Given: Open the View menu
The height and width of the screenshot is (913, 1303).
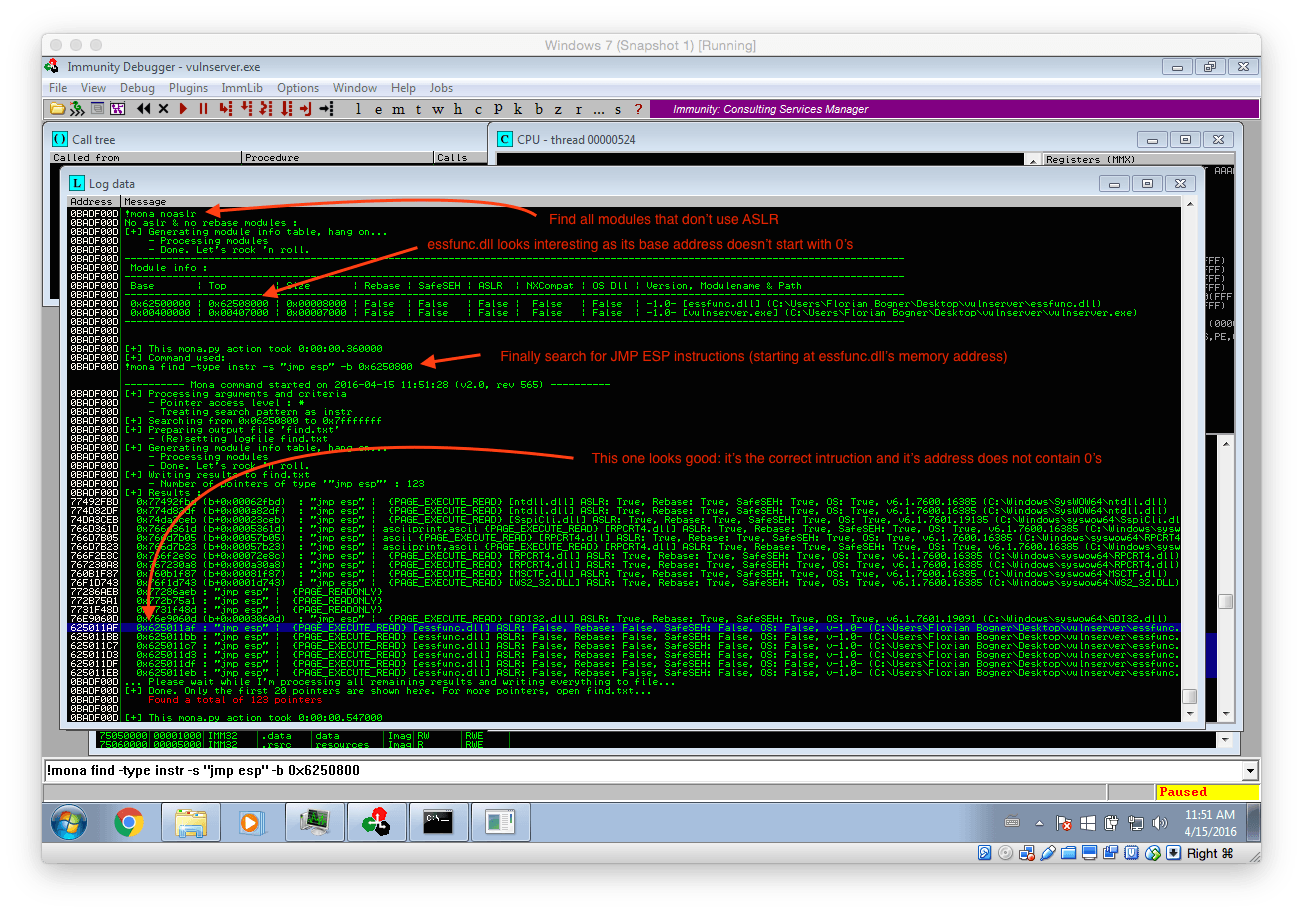Looking at the screenshot, I should pos(93,88).
